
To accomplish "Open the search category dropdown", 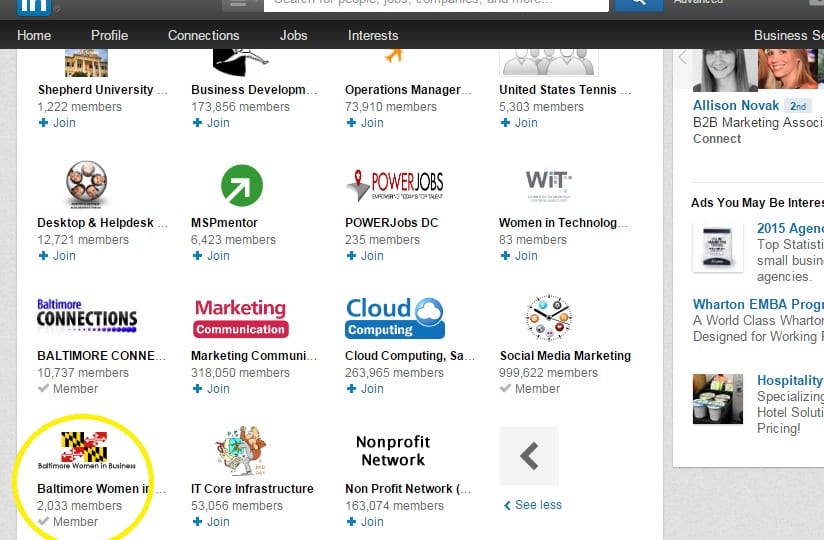I will (x=241, y=5).
